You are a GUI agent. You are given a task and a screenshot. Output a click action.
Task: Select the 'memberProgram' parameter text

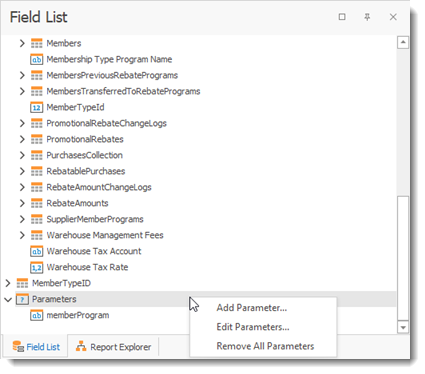(x=78, y=315)
